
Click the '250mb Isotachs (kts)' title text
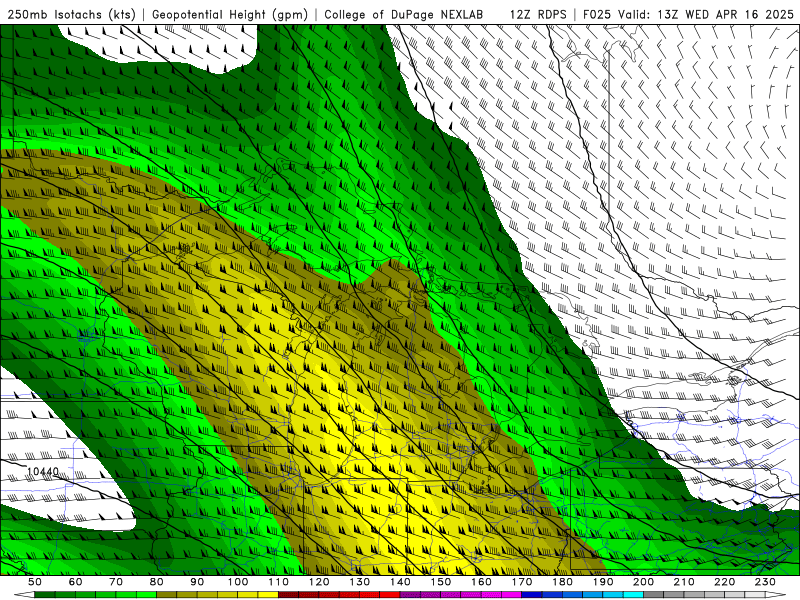tap(71, 15)
